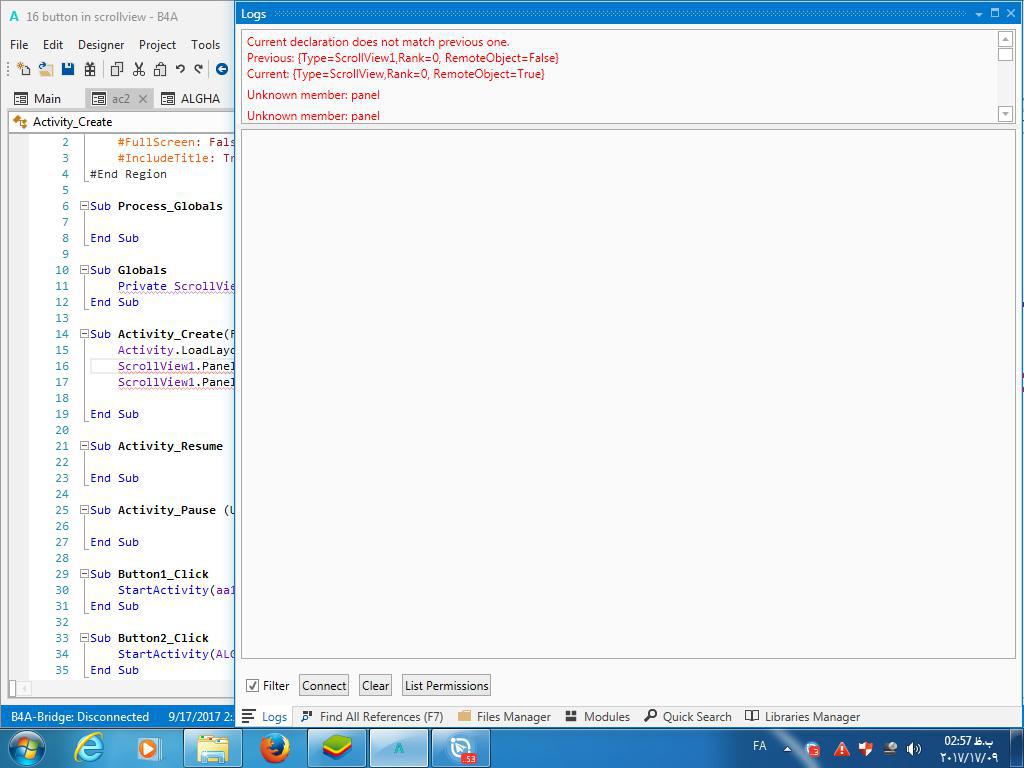Open the Logs panel window position dropdown

(x=978, y=14)
